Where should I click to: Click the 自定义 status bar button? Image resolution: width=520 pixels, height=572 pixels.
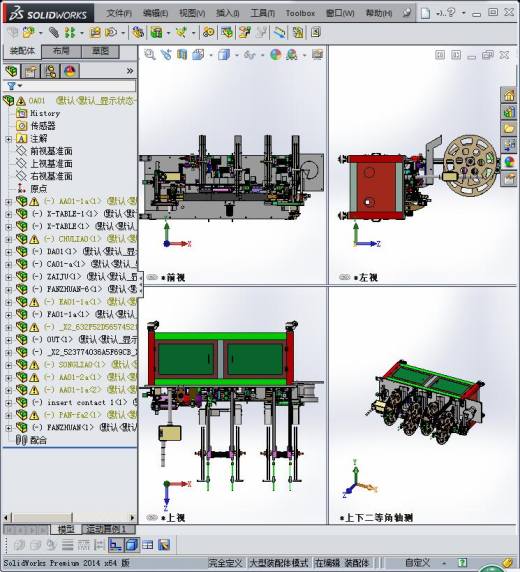417,563
